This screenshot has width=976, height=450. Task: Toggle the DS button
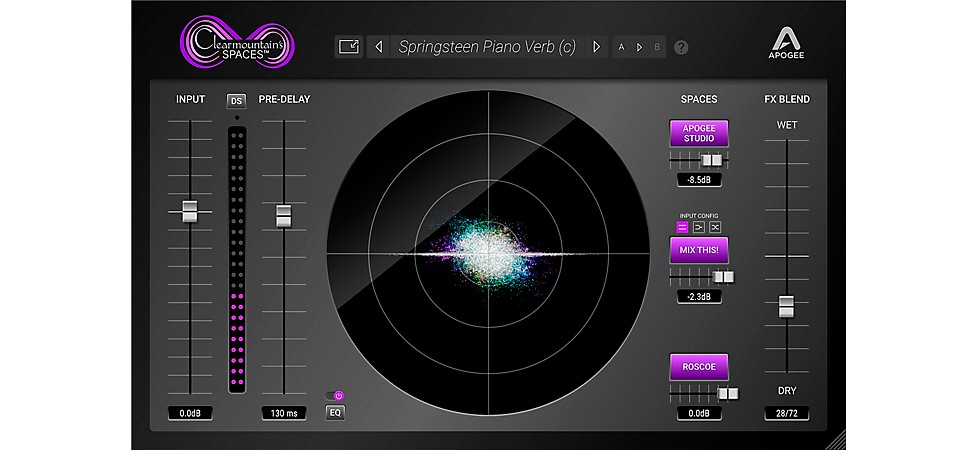pos(236,101)
